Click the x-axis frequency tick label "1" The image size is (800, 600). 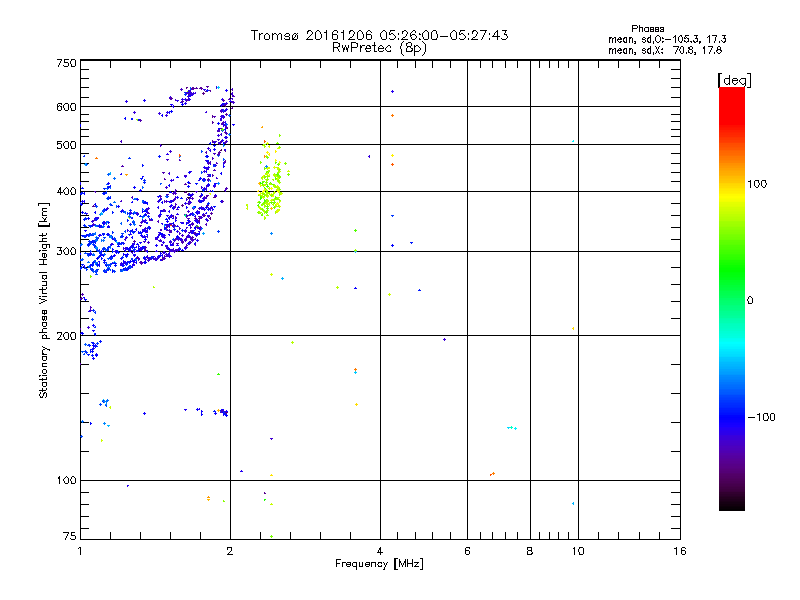[80, 551]
